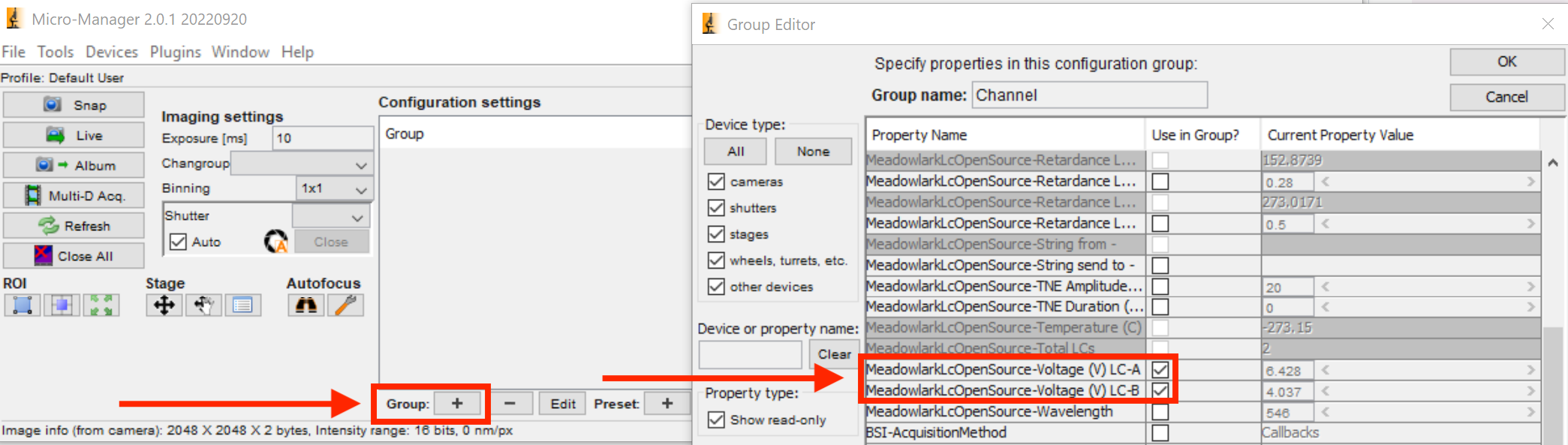The height and width of the screenshot is (445, 1568).
Task: Add a new Preset with plus button
Action: point(667,404)
